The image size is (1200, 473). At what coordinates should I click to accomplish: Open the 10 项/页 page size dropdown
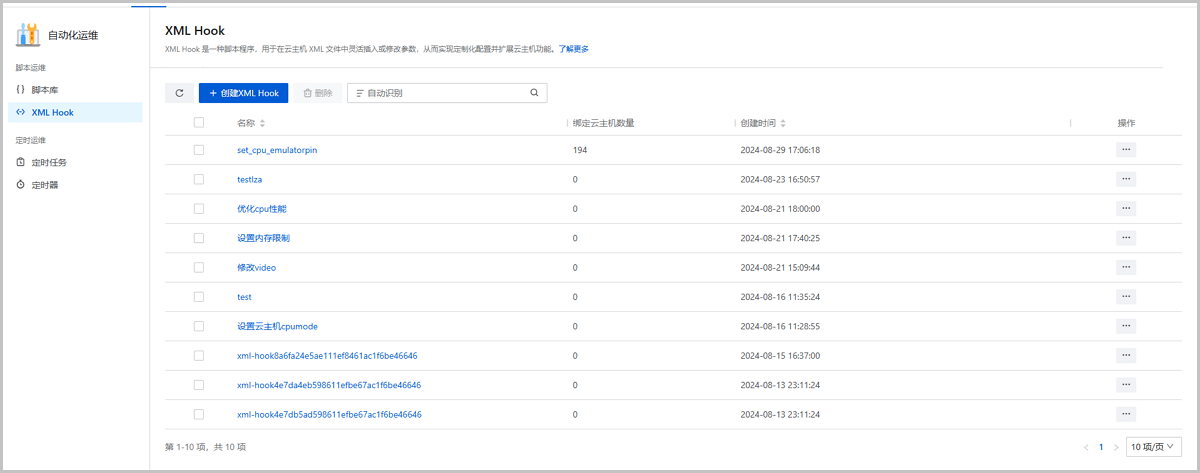1153,446
